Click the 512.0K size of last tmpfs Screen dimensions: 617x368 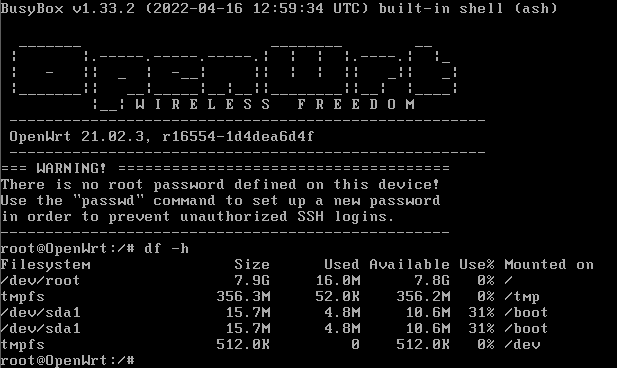[243, 345]
